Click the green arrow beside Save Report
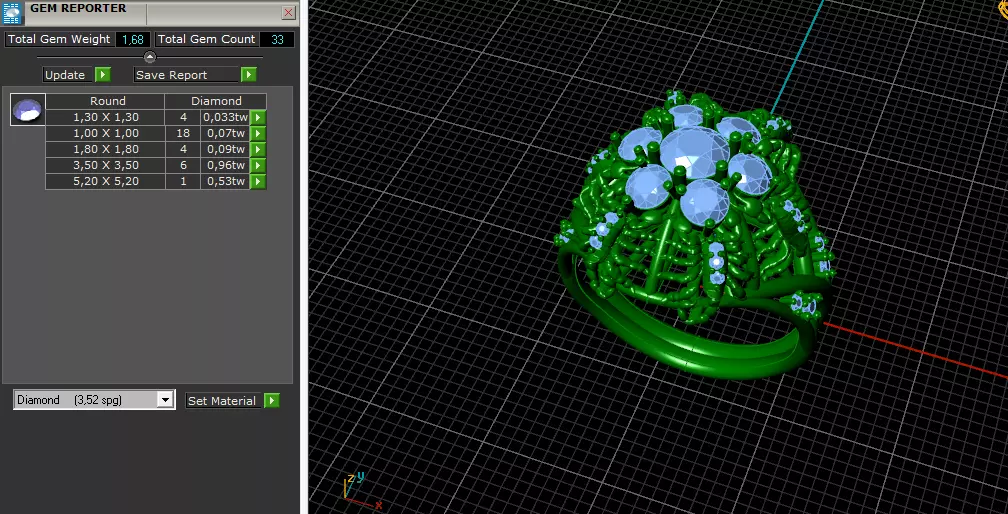Screen dimensions: 1008x514 coord(249,75)
